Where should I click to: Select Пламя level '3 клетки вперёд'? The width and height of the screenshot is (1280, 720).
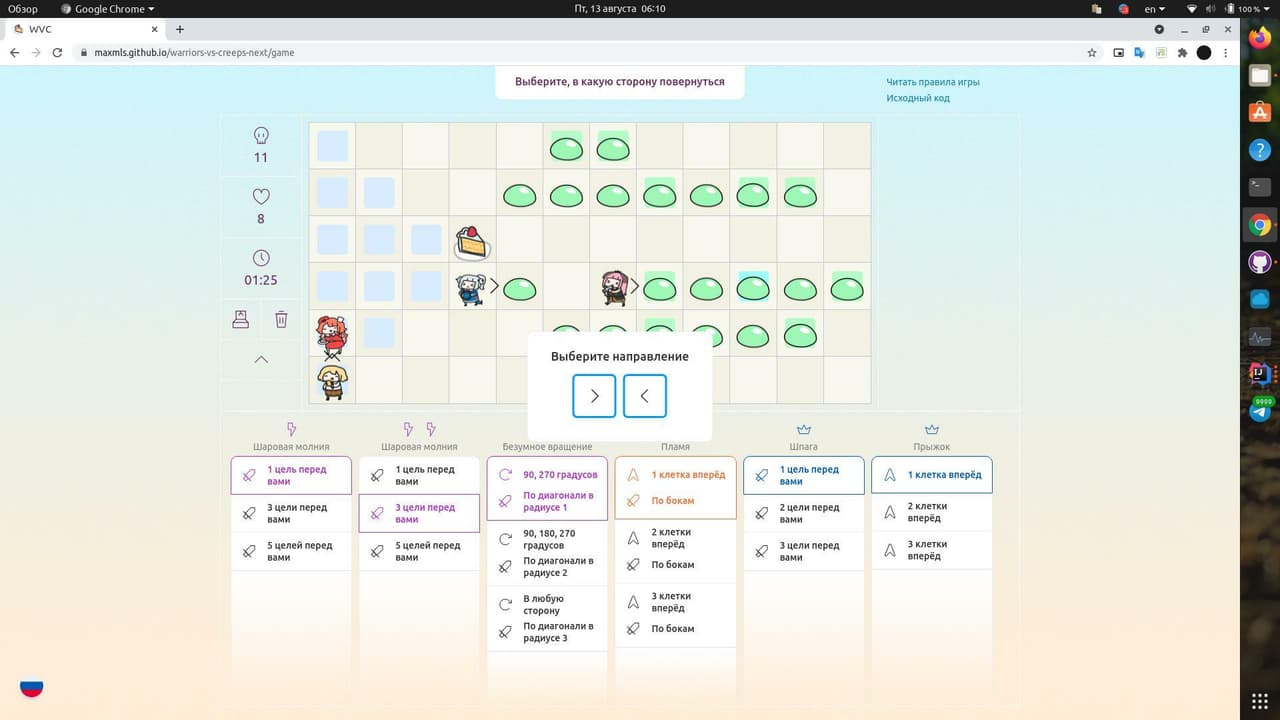675,615
